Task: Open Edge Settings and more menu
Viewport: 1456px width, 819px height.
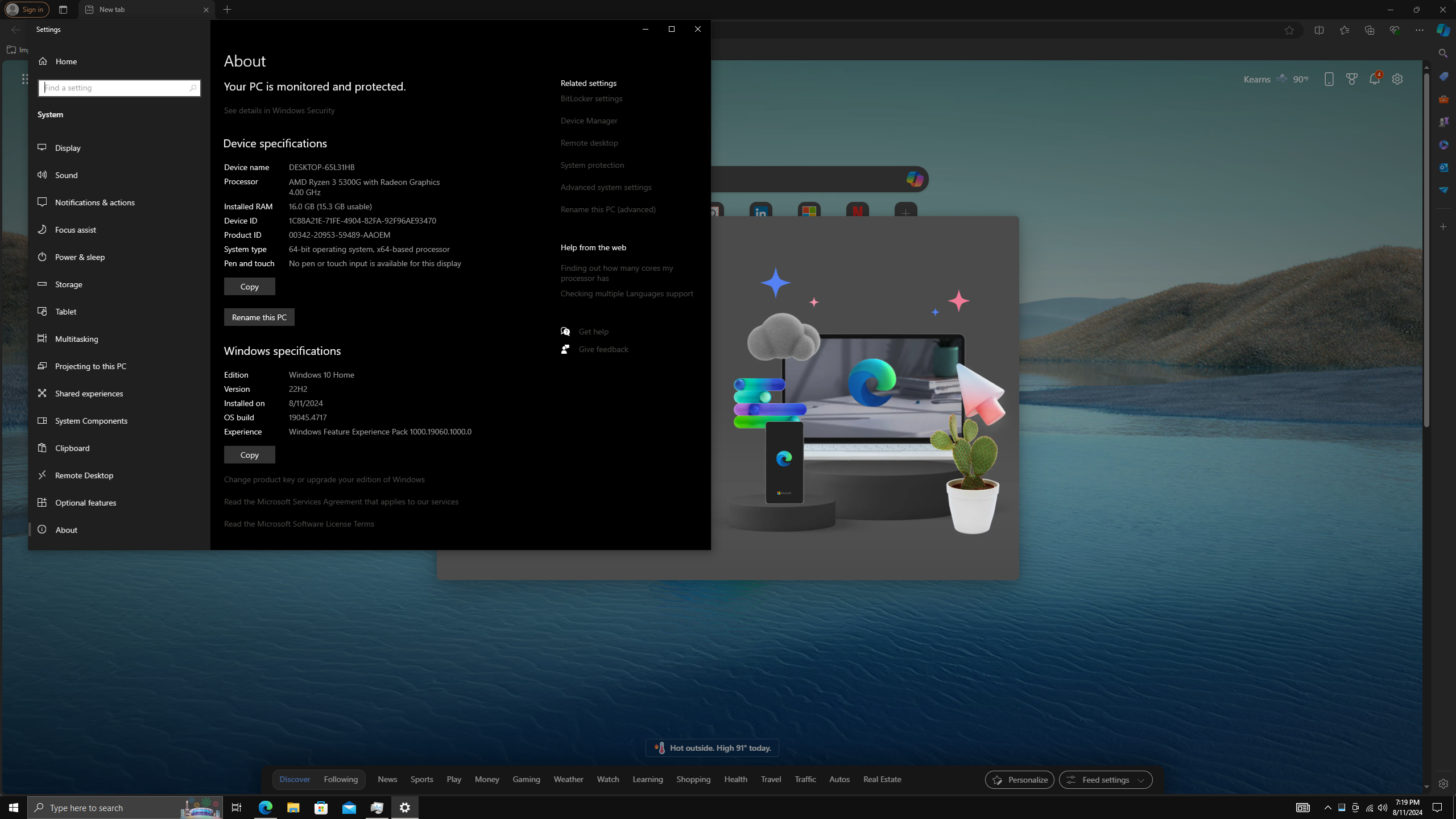Action: [x=1419, y=30]
